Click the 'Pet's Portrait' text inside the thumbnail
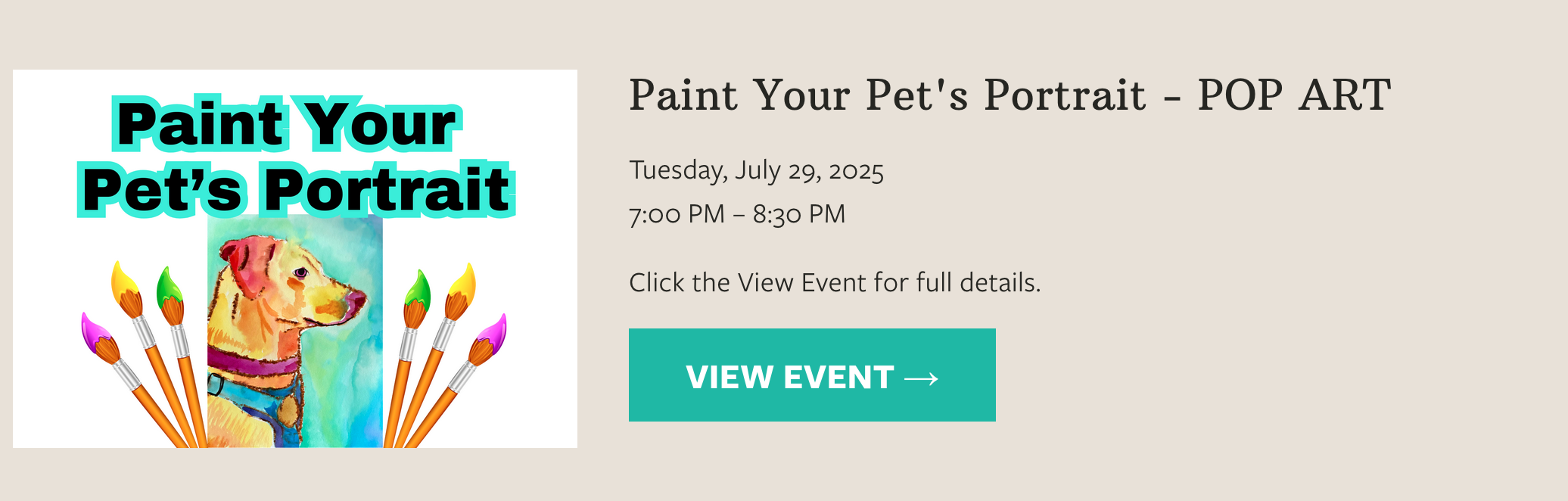This screenshot has width=1568, height=501. click(x=295, y=189)
